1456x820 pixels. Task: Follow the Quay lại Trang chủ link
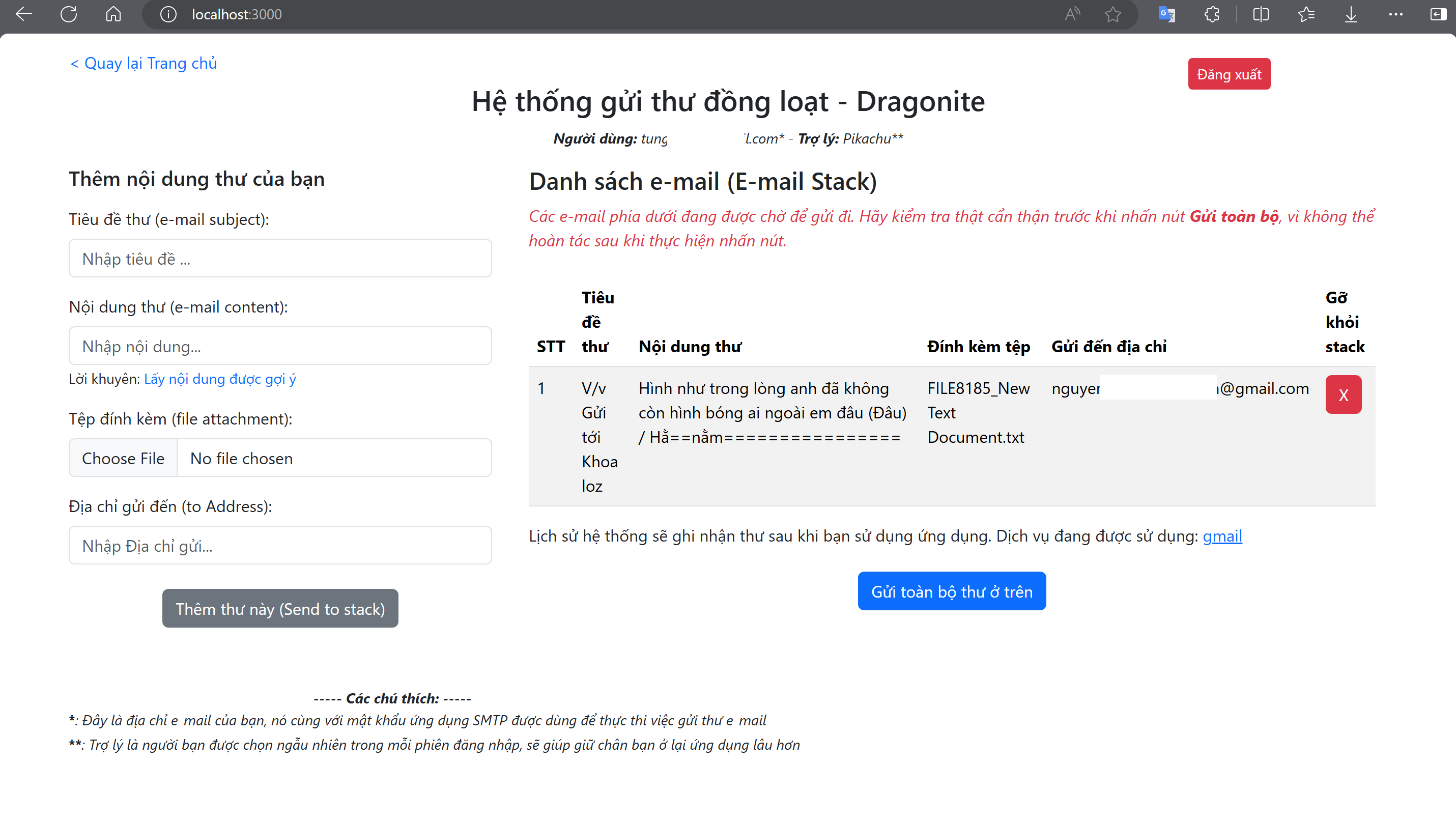point(144,63)
